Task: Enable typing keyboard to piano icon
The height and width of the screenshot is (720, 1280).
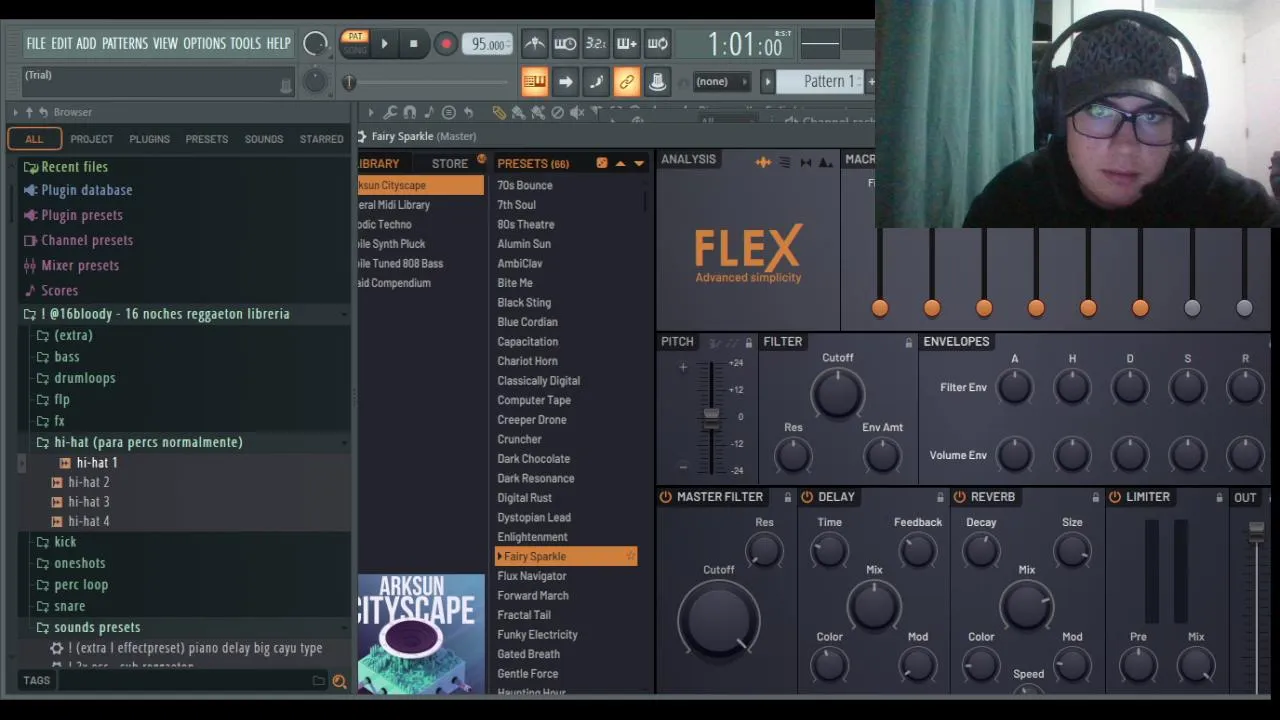Action: [x=534, y=82]
